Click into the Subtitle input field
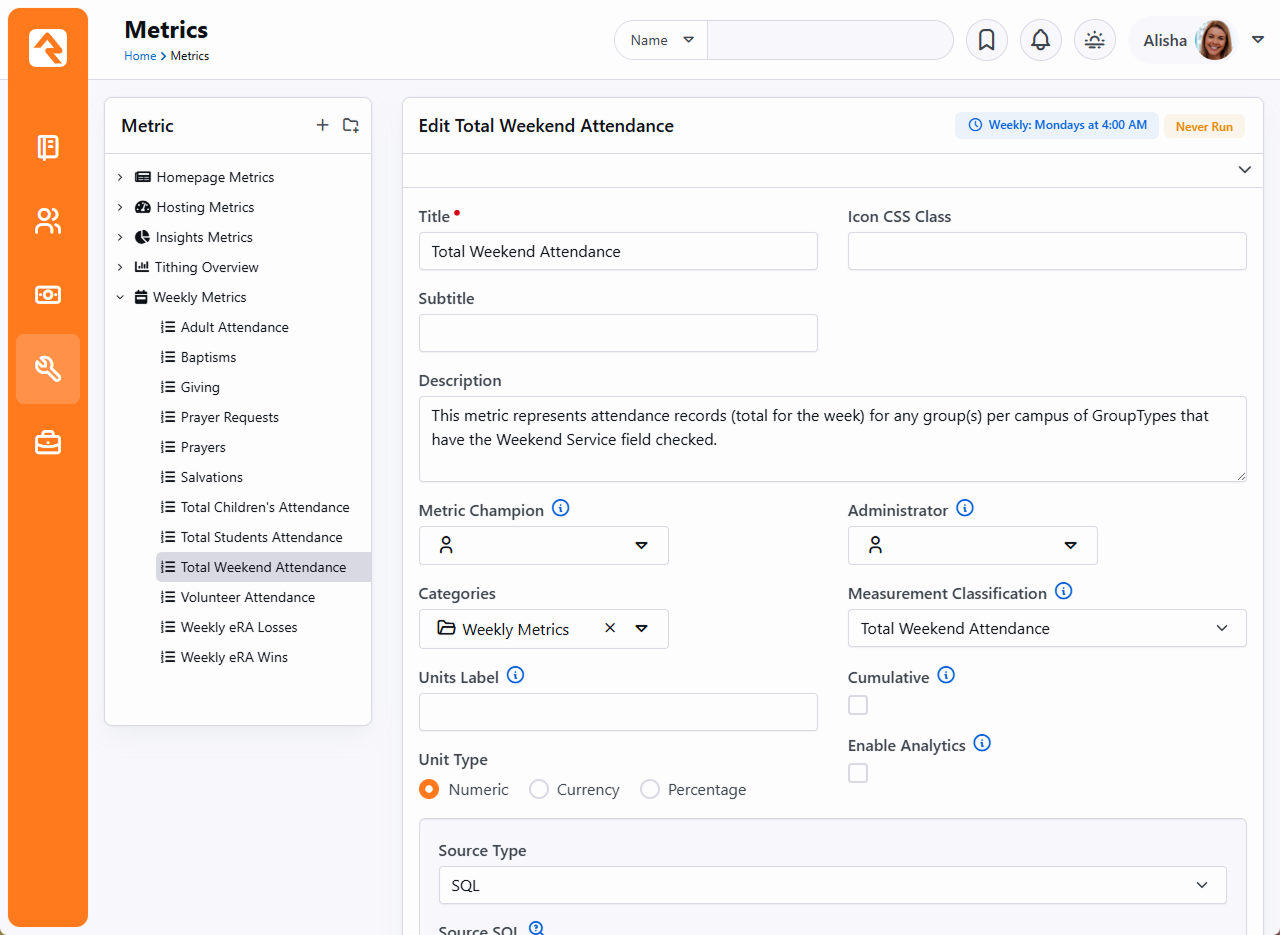 pos(618,333)
